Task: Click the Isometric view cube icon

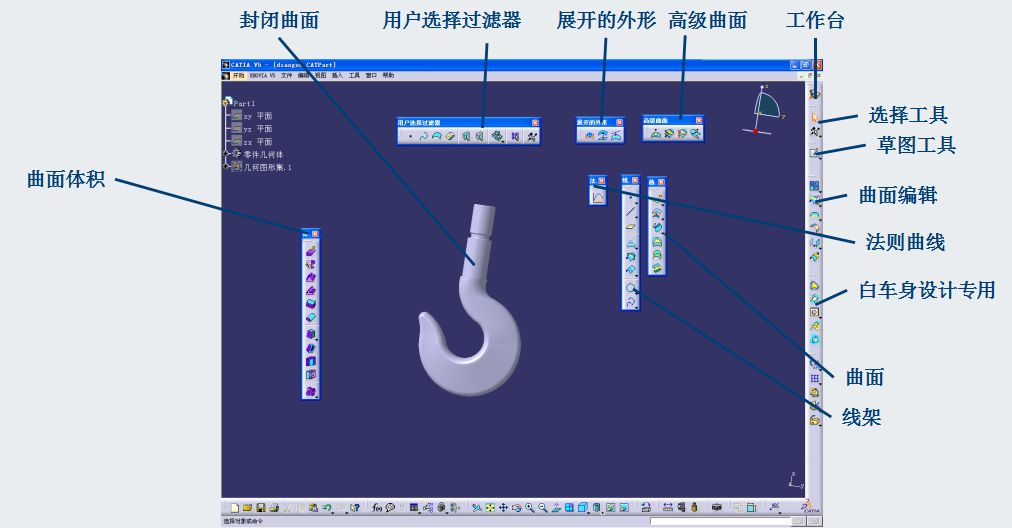Action: (582, 508)
